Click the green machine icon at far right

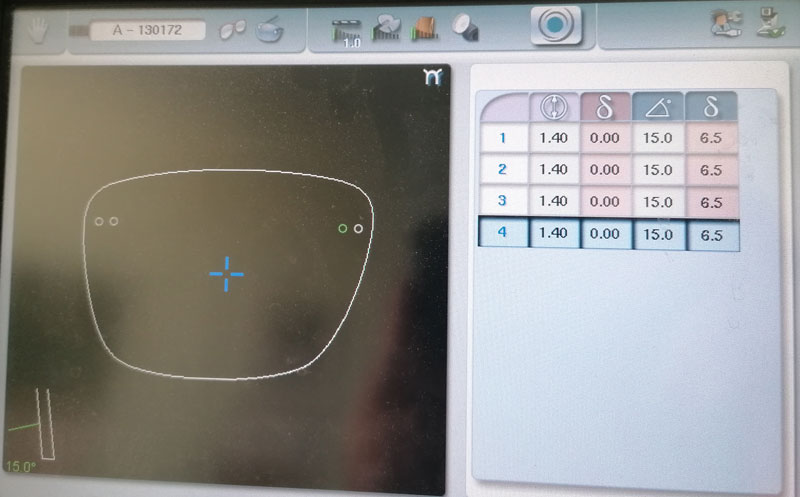768,27
